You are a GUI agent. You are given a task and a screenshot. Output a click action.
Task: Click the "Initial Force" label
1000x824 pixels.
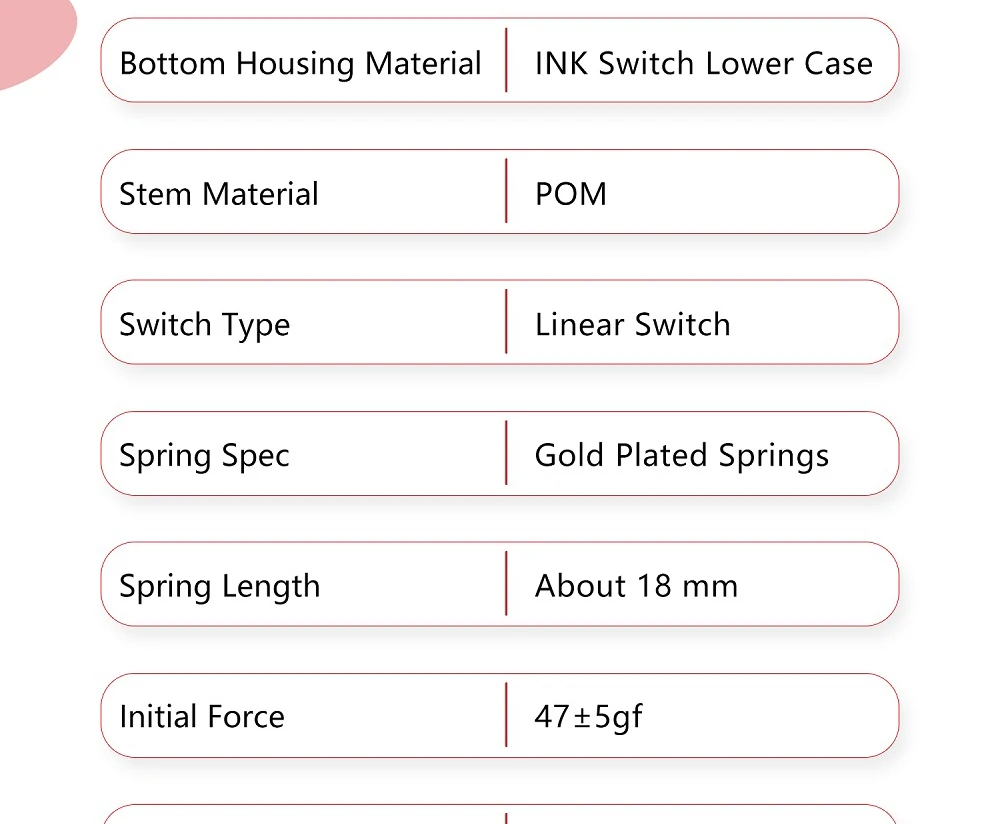202,717
